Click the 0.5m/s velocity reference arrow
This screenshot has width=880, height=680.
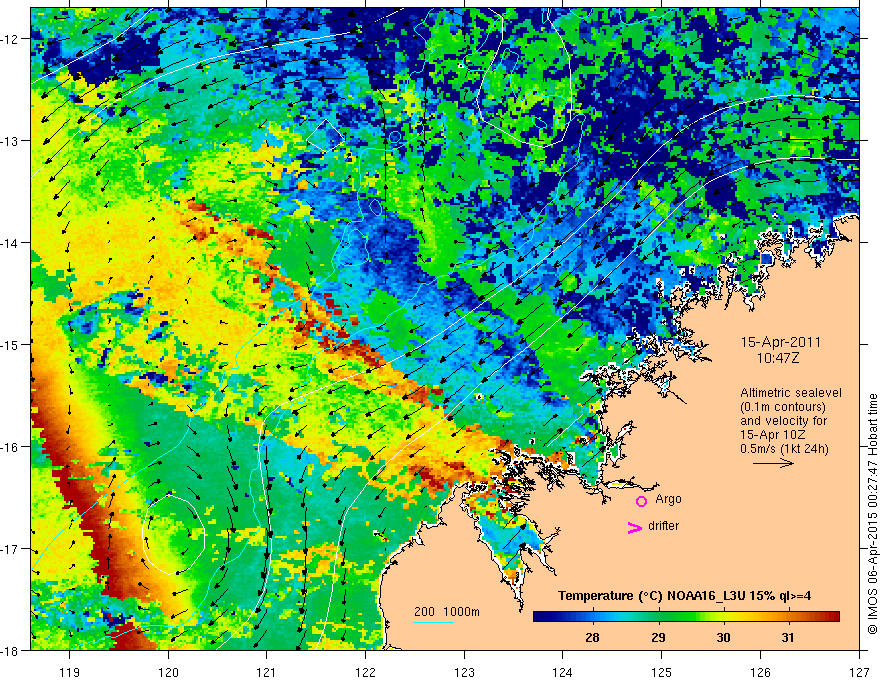pyautogui.click(x=773, y=463)
